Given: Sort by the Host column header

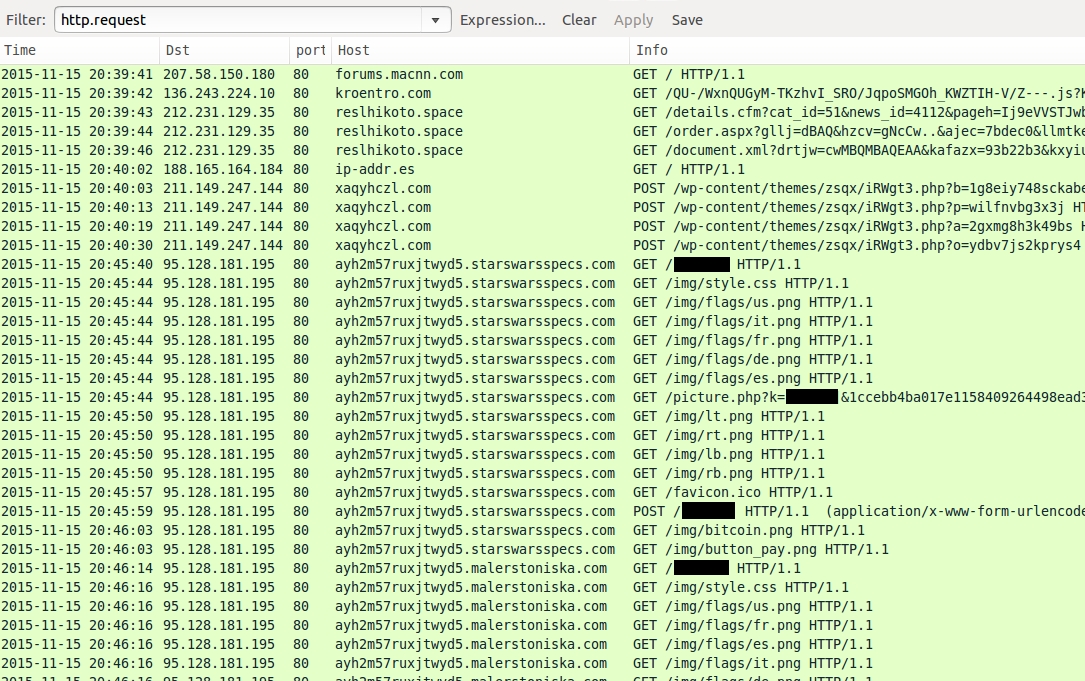Looking at the screenshot, I should tap(478, 50).
